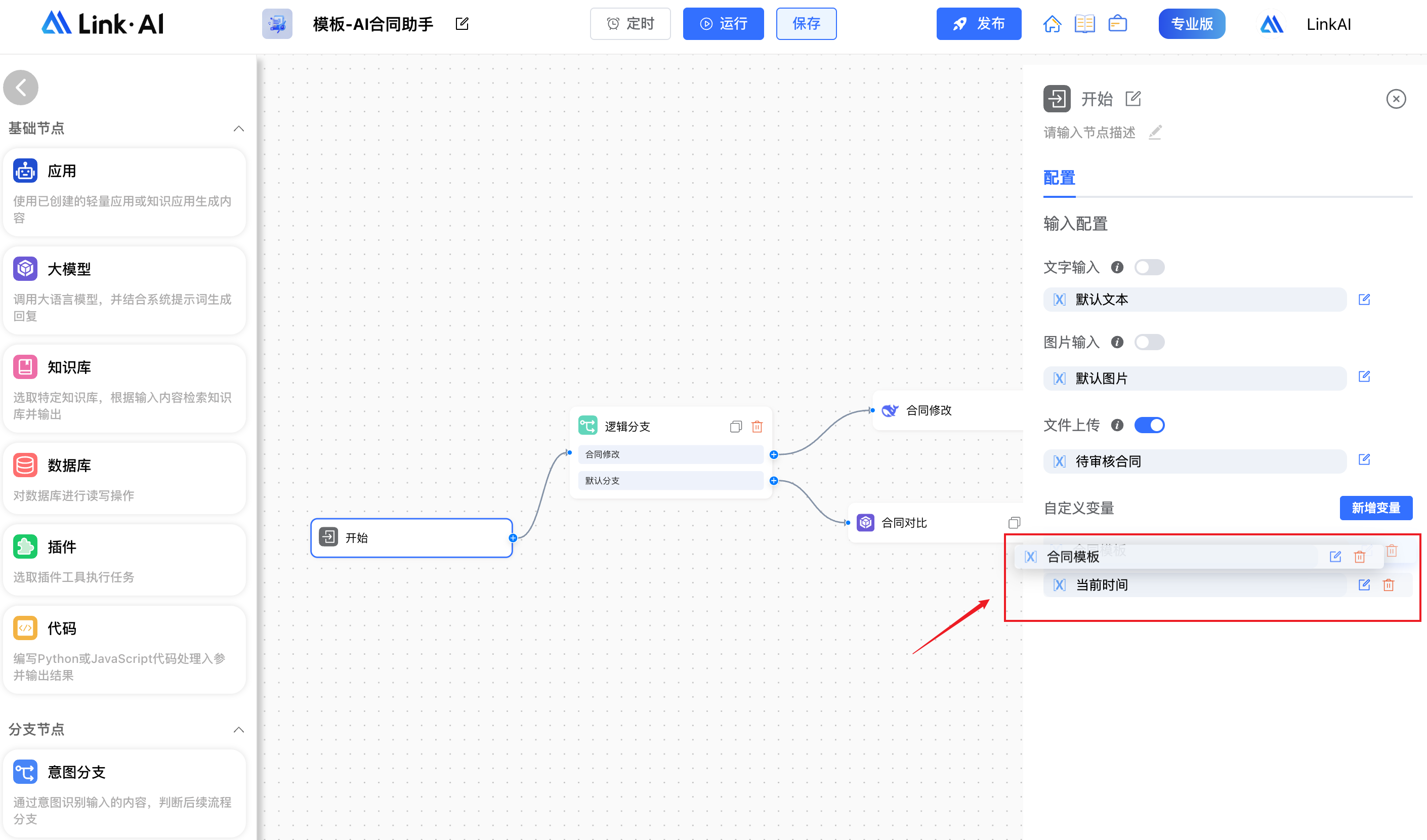Click the home icon in top bar
This screenshot has height=840, width=1427.
(1052, 24)
